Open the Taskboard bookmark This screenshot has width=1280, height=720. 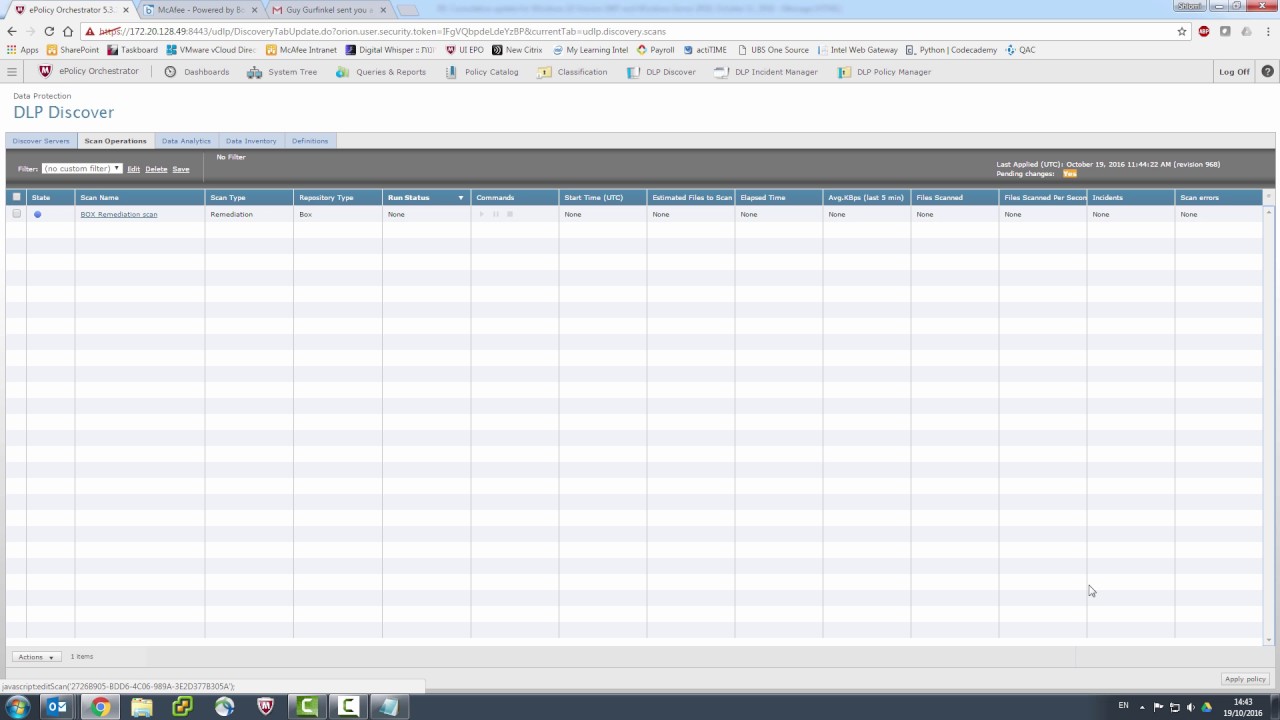[133, 50]
